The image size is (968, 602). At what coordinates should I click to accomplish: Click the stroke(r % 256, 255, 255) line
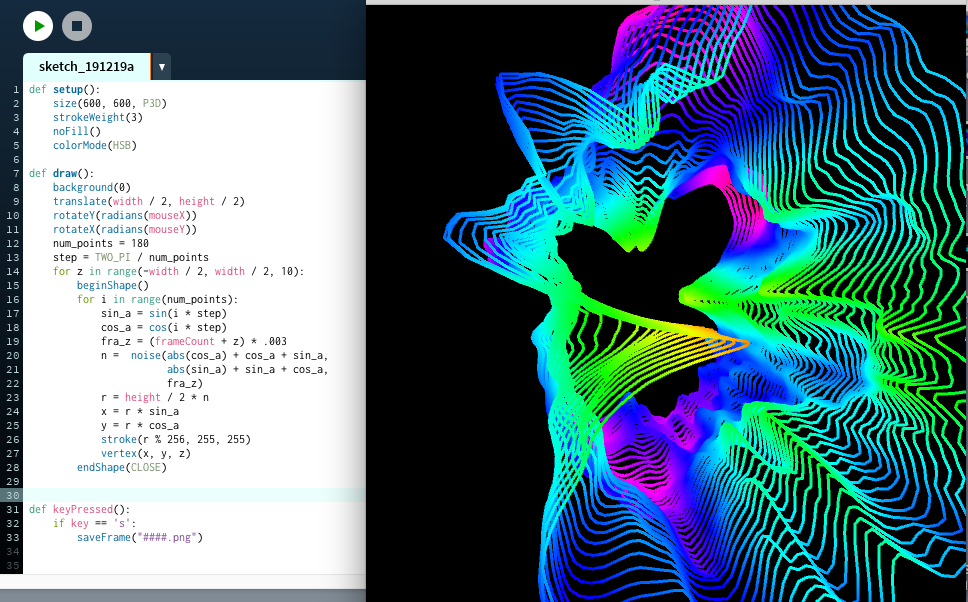(x=175, y=439)
